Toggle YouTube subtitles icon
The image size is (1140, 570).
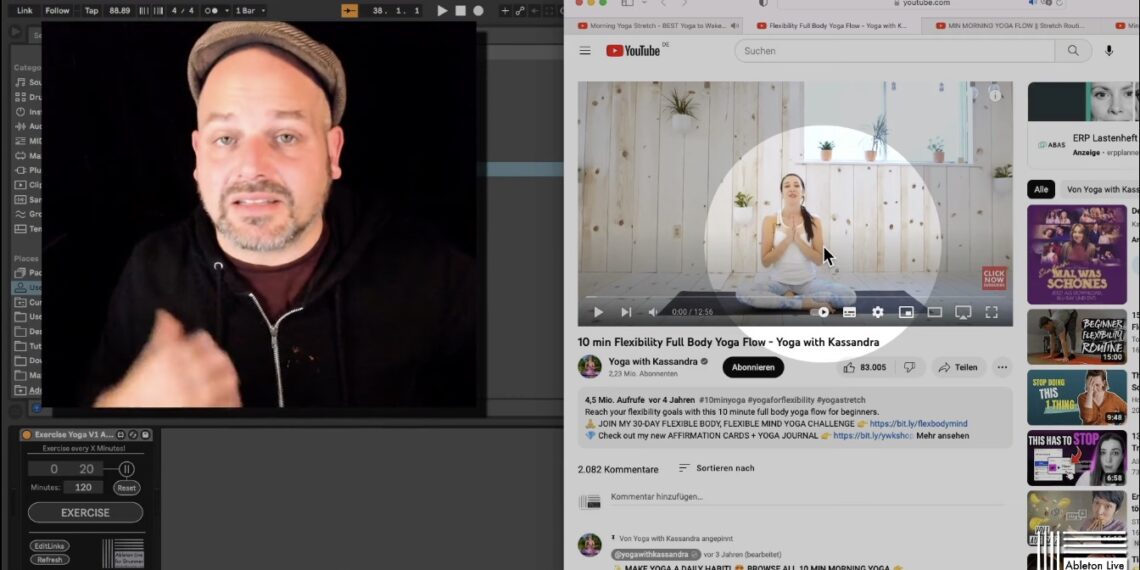click(x=849, y=312)
